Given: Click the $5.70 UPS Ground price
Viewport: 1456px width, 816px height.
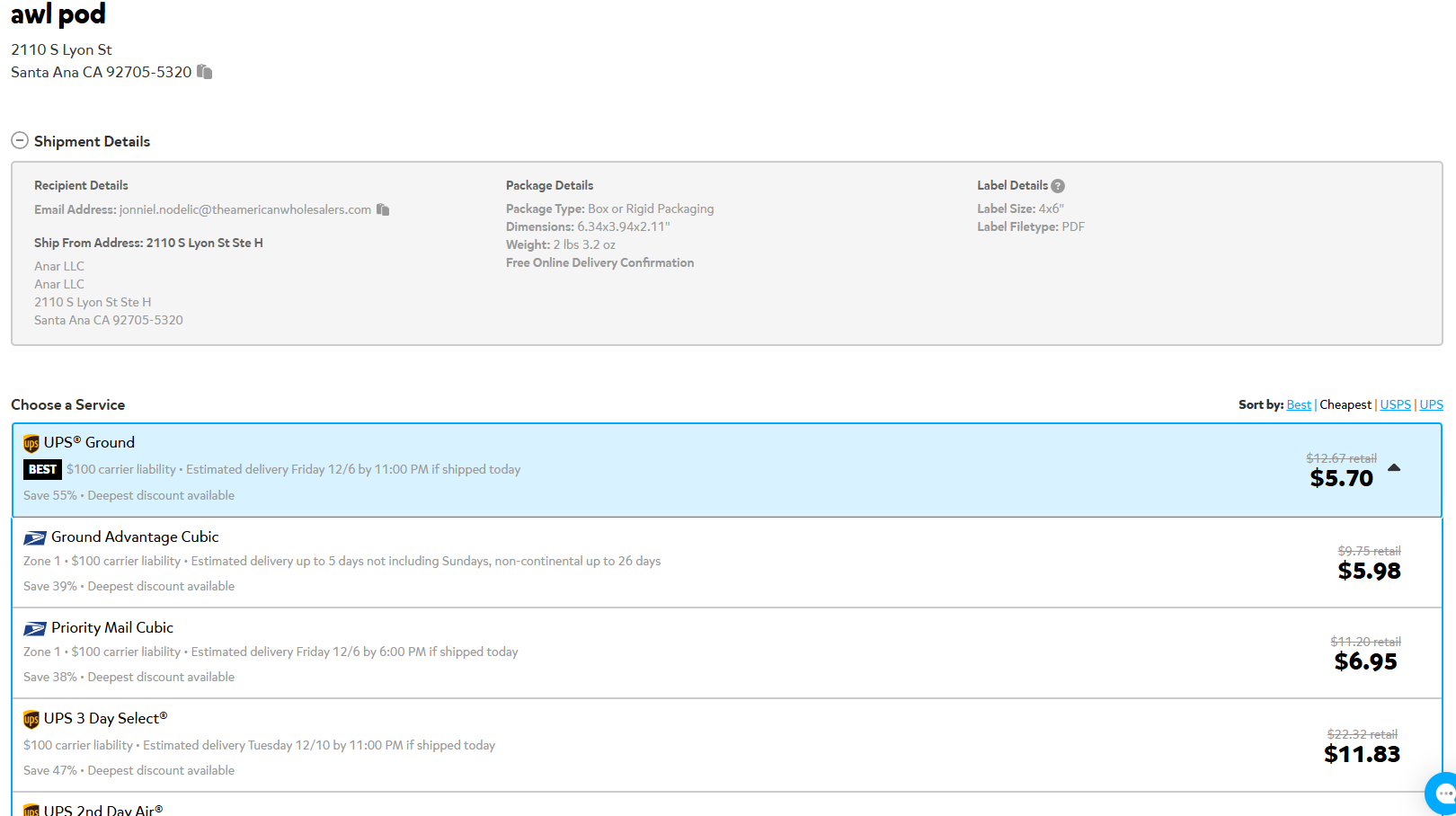Looking at the screenshot, I should (1341, 479).
